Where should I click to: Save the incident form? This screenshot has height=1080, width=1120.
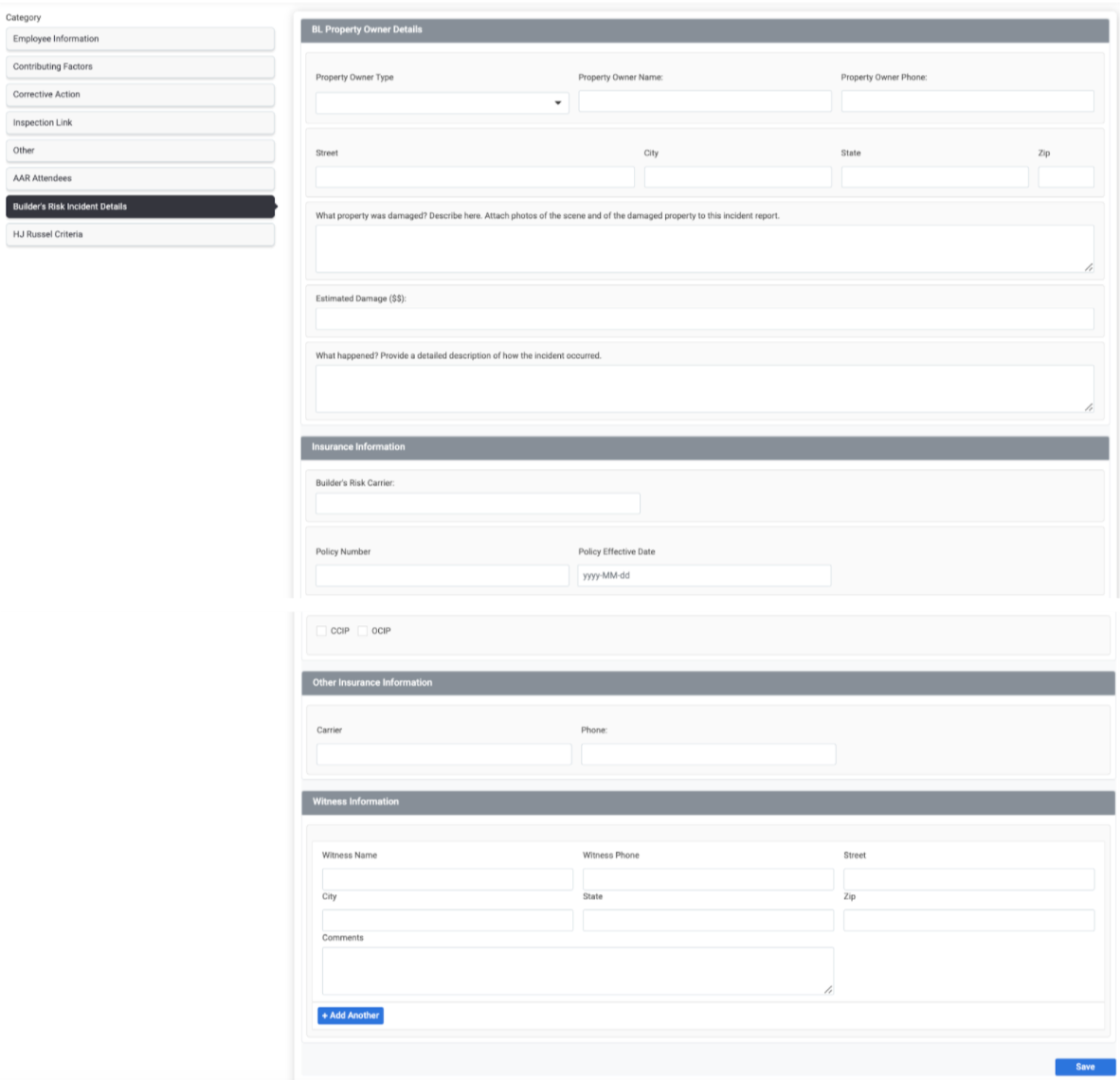tap(1085, 1067)
